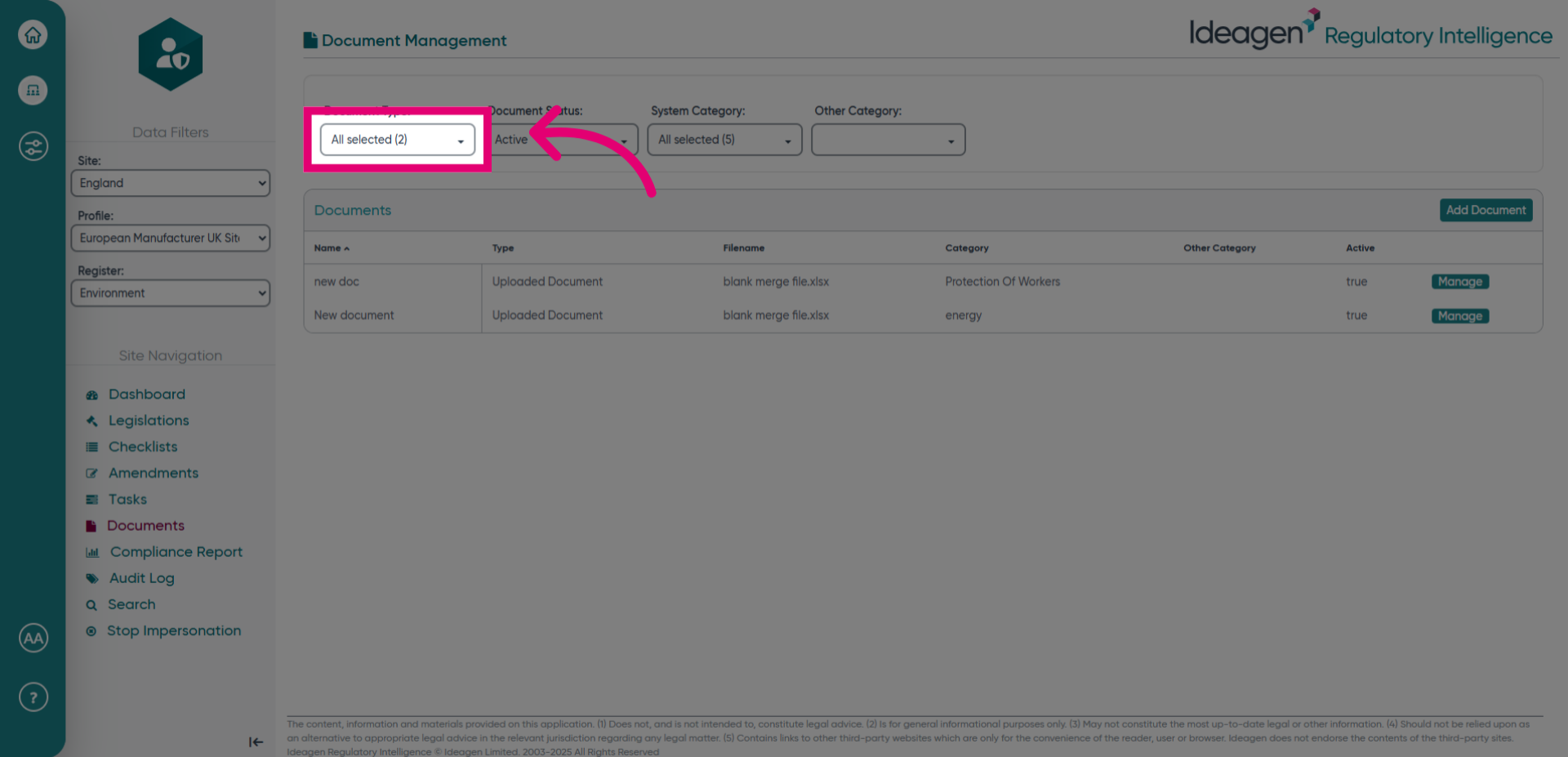Click the hexagon user shield logo
Screen dimensions: 1568x757
tap(171, 55)
